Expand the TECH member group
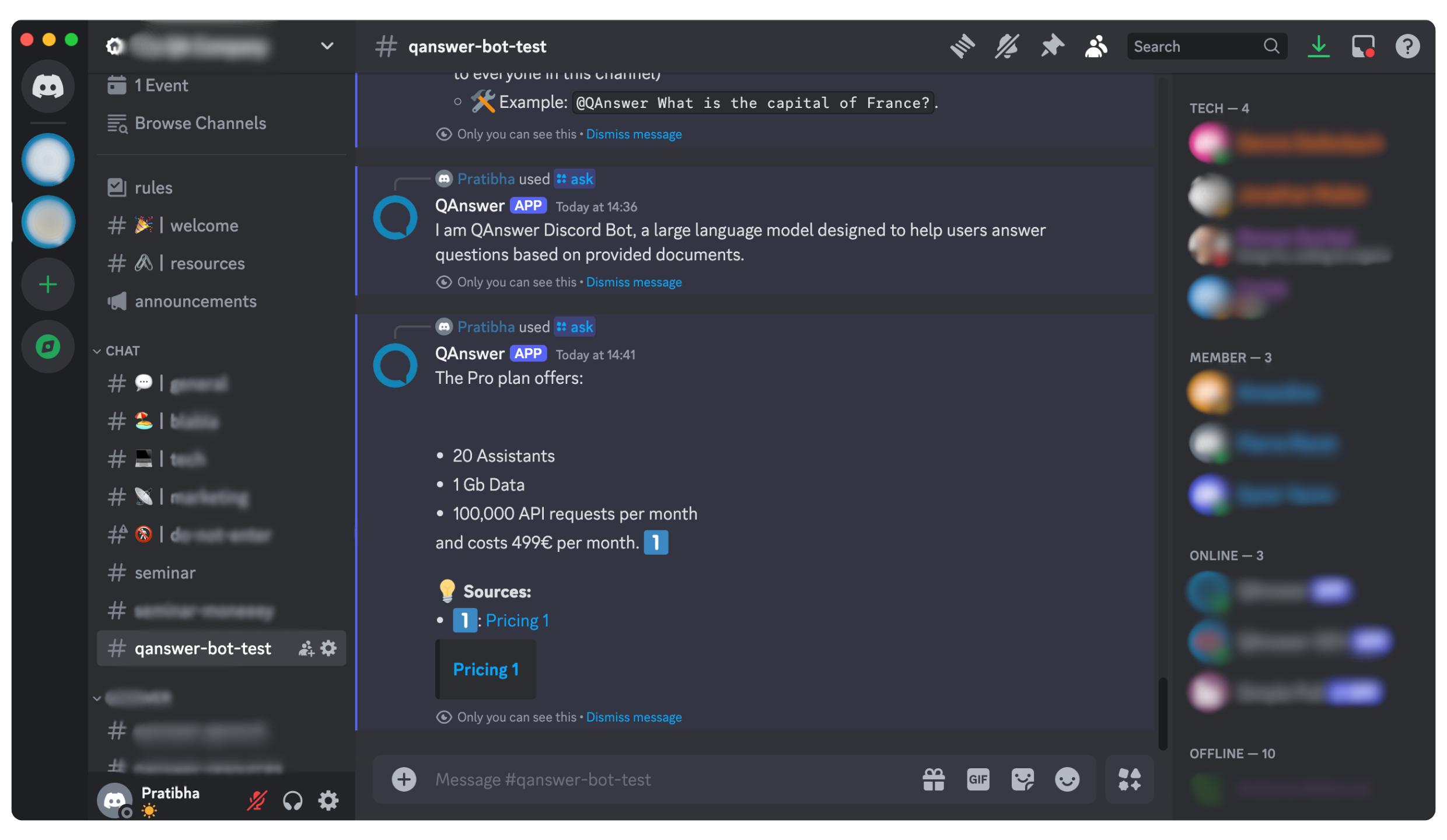 tap(1218, 107)
